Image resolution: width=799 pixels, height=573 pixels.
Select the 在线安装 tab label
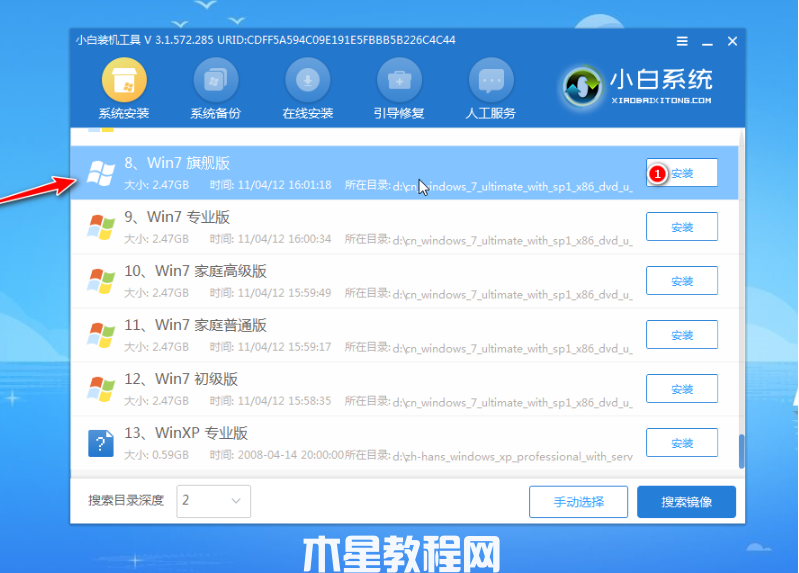[x=307, y=114]
